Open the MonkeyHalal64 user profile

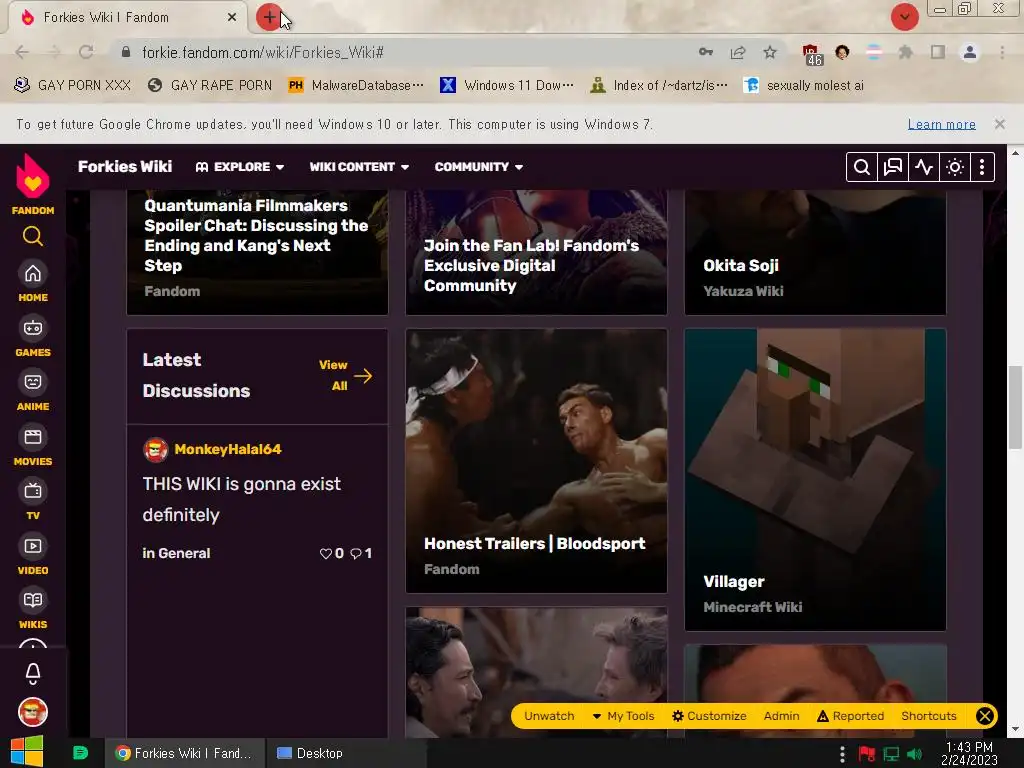tap(227, 449)
